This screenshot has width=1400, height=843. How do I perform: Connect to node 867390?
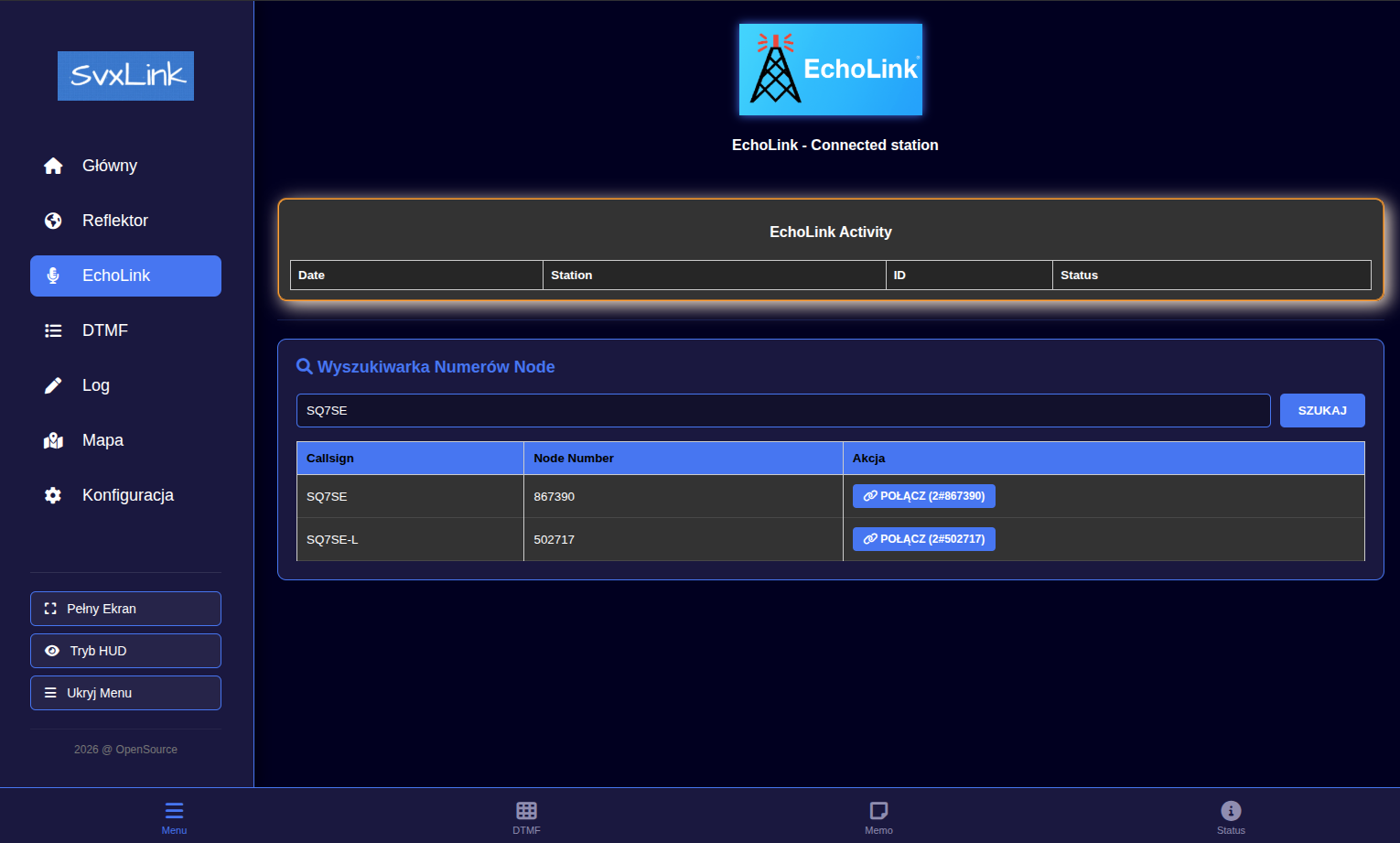(923, 496)
